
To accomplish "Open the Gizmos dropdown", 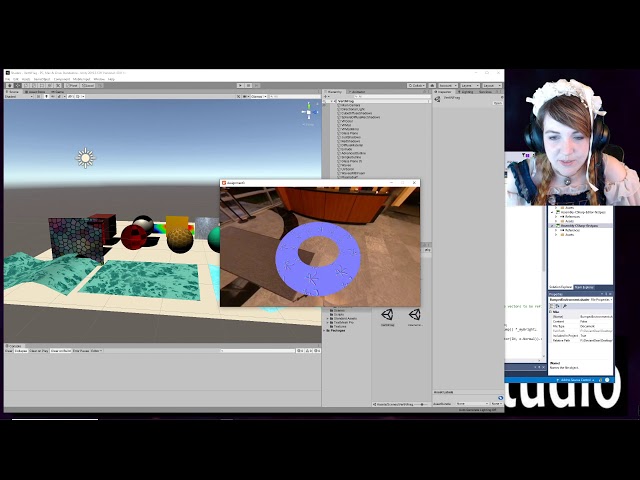I will point(259,96).
